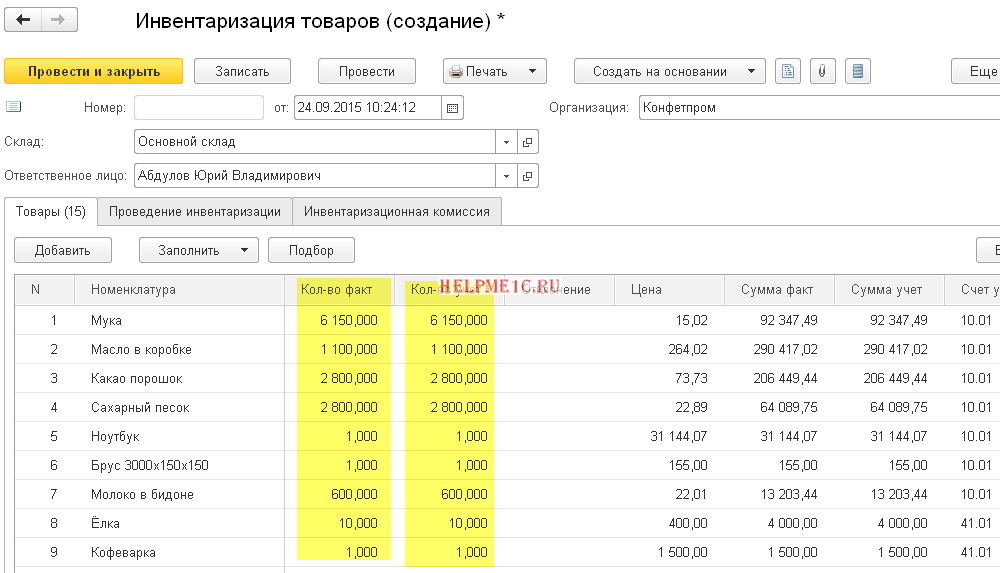Click the paperclip attached files icon
Viewport: 1000px width, 573px height.
pyautogui.click(x=821, y=71)
